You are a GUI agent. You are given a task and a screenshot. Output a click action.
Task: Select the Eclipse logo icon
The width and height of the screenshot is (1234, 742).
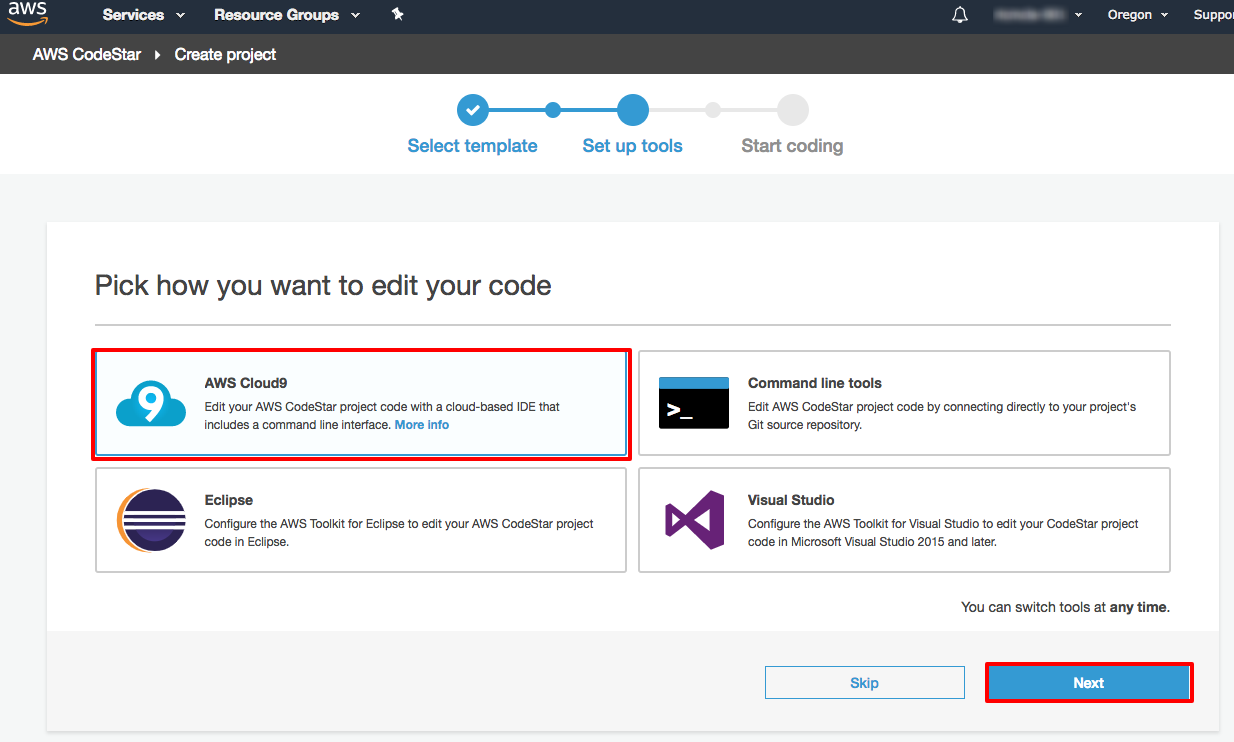pyautogui.click(x=151, y=520)
